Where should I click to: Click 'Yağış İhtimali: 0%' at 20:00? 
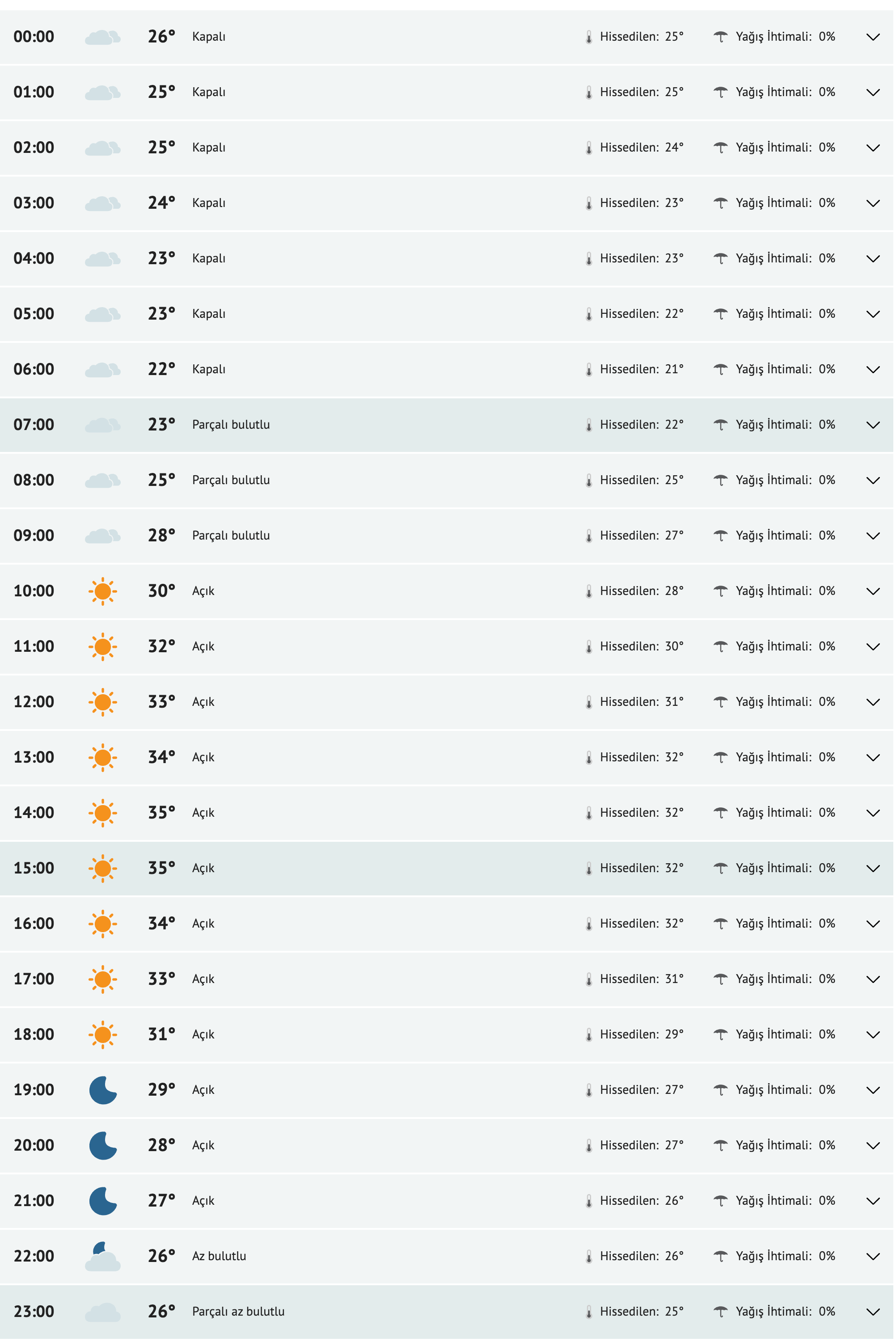coord(785,1144)
